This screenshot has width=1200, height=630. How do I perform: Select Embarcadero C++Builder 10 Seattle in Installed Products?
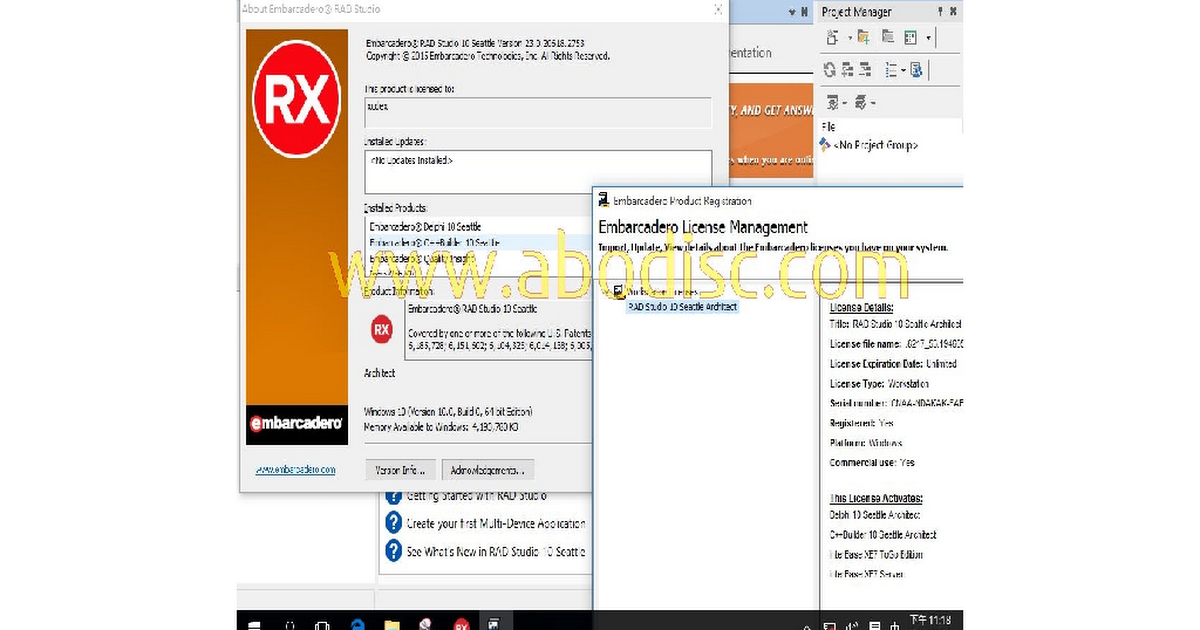coord(434,243)
